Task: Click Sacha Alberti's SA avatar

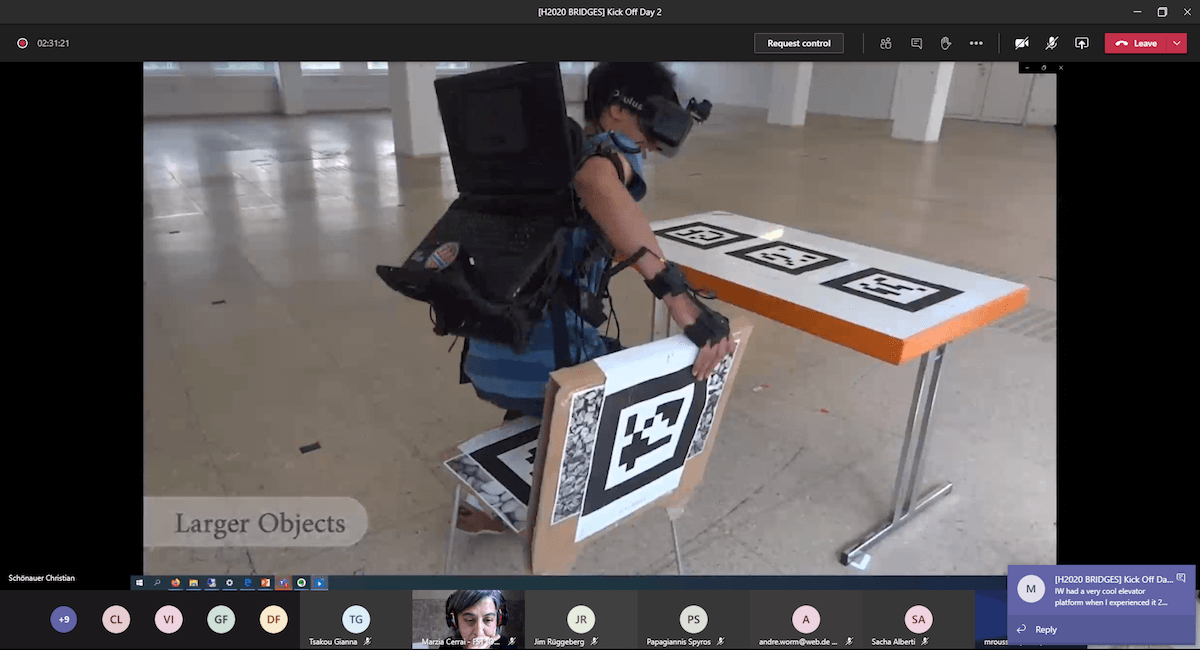Action: tap(918, 619)
